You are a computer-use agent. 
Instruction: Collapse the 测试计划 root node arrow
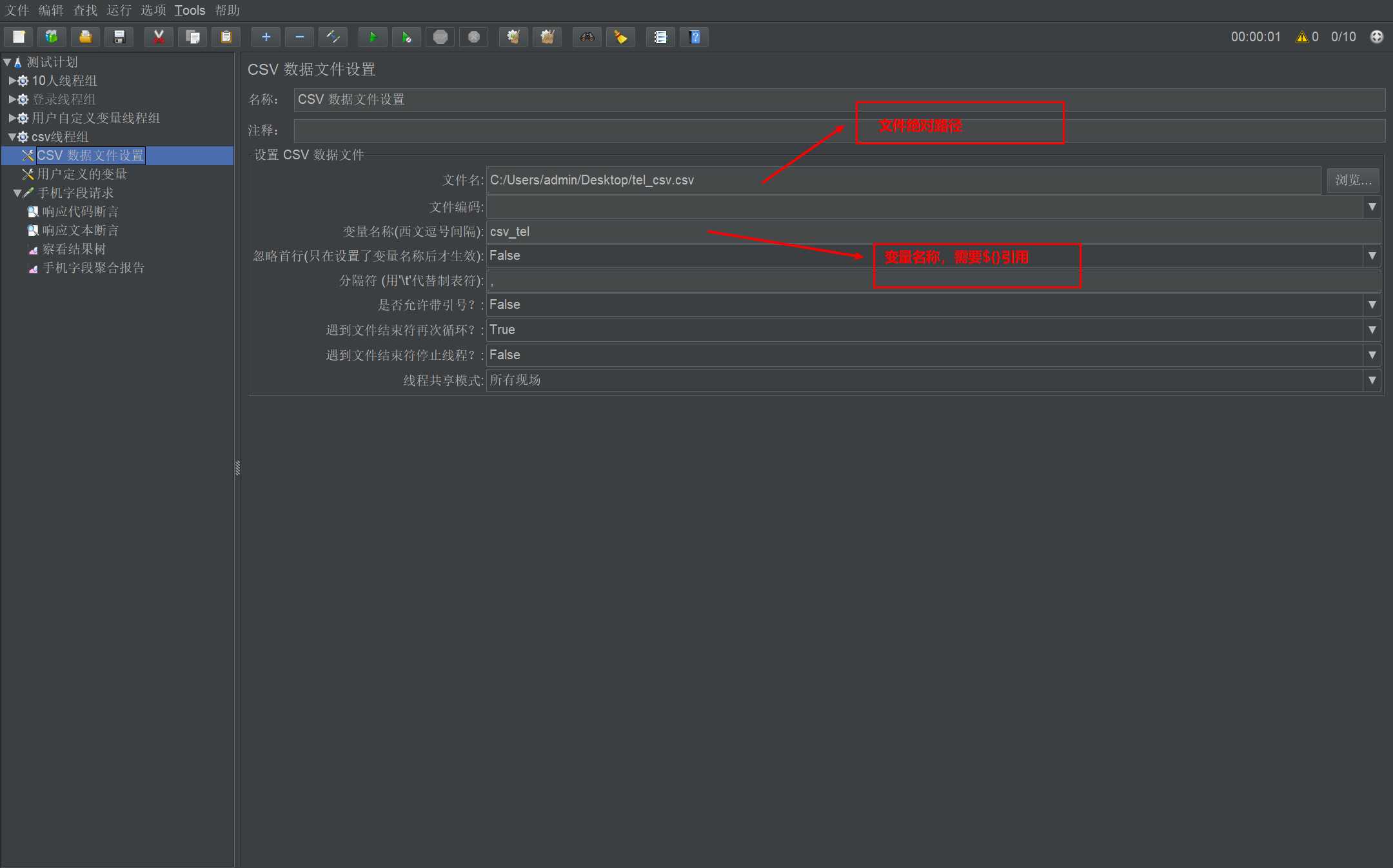7,62
